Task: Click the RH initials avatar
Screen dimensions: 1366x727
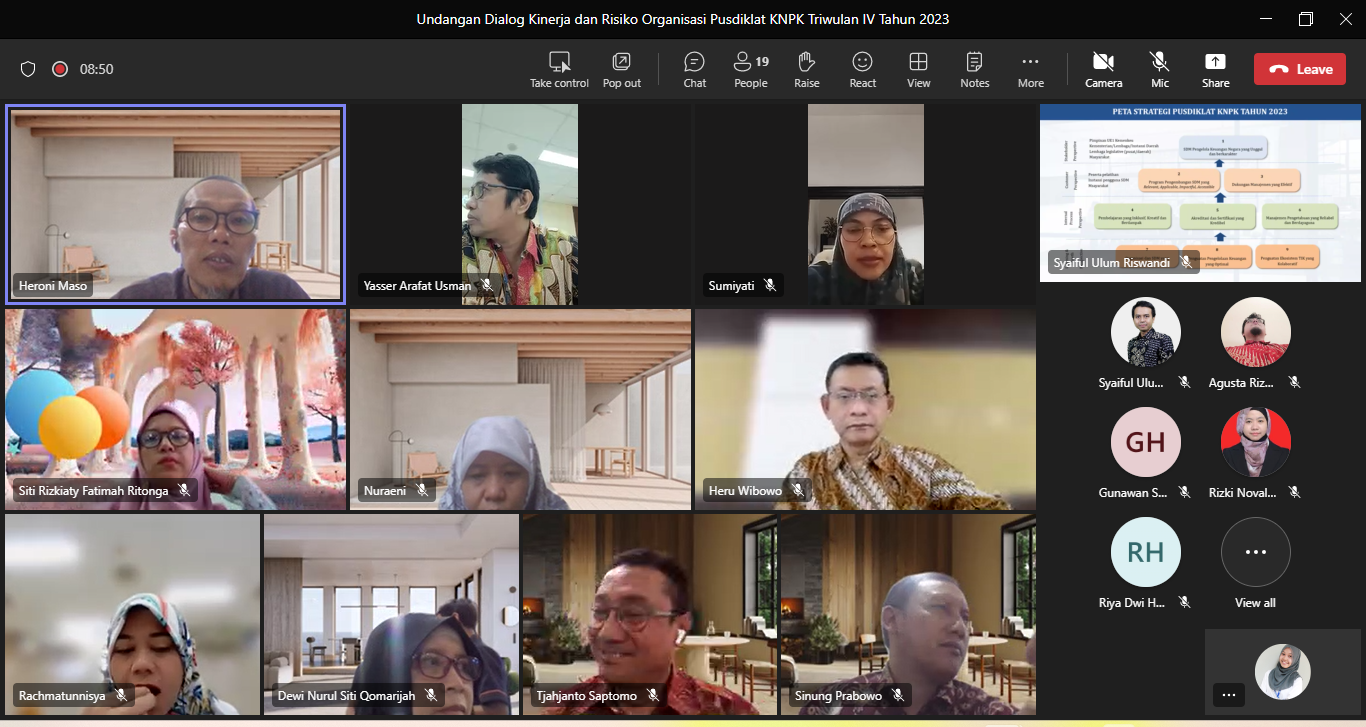Action: (x=1146, y=552)
